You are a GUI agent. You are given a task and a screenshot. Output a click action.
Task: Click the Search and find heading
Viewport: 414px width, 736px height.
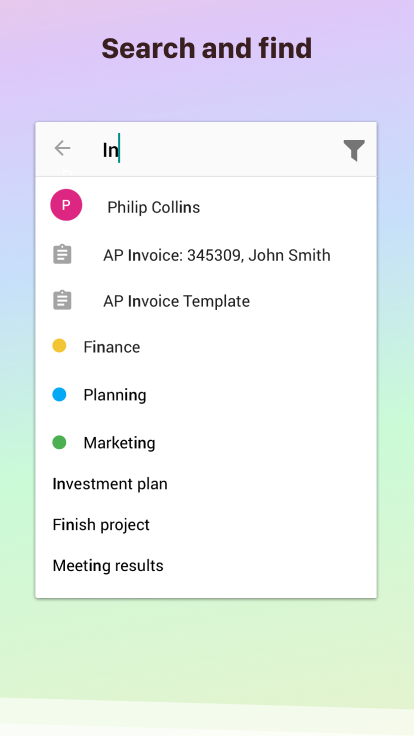pos(207,48)
